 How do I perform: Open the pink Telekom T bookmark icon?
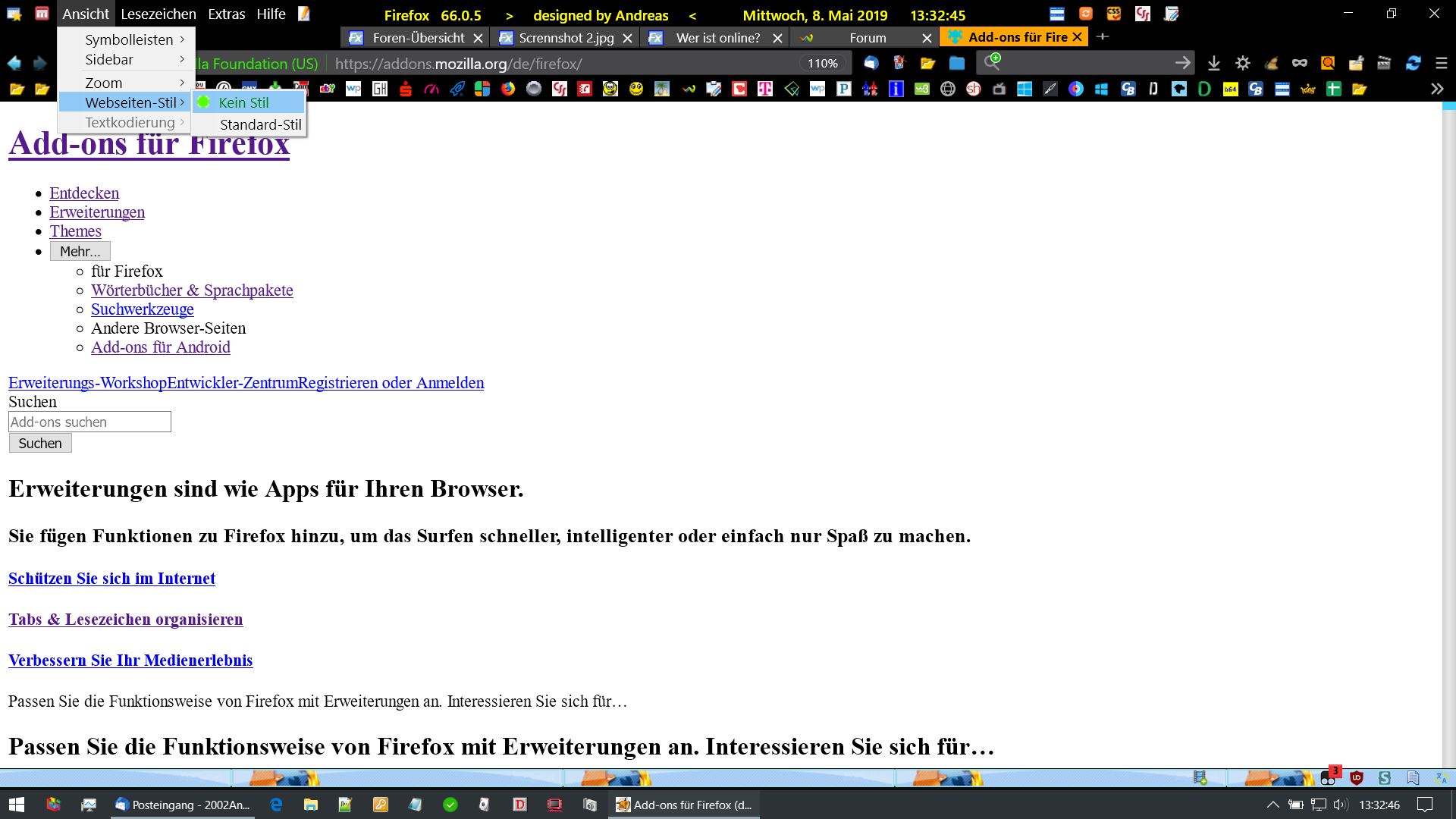click(764, 89)
